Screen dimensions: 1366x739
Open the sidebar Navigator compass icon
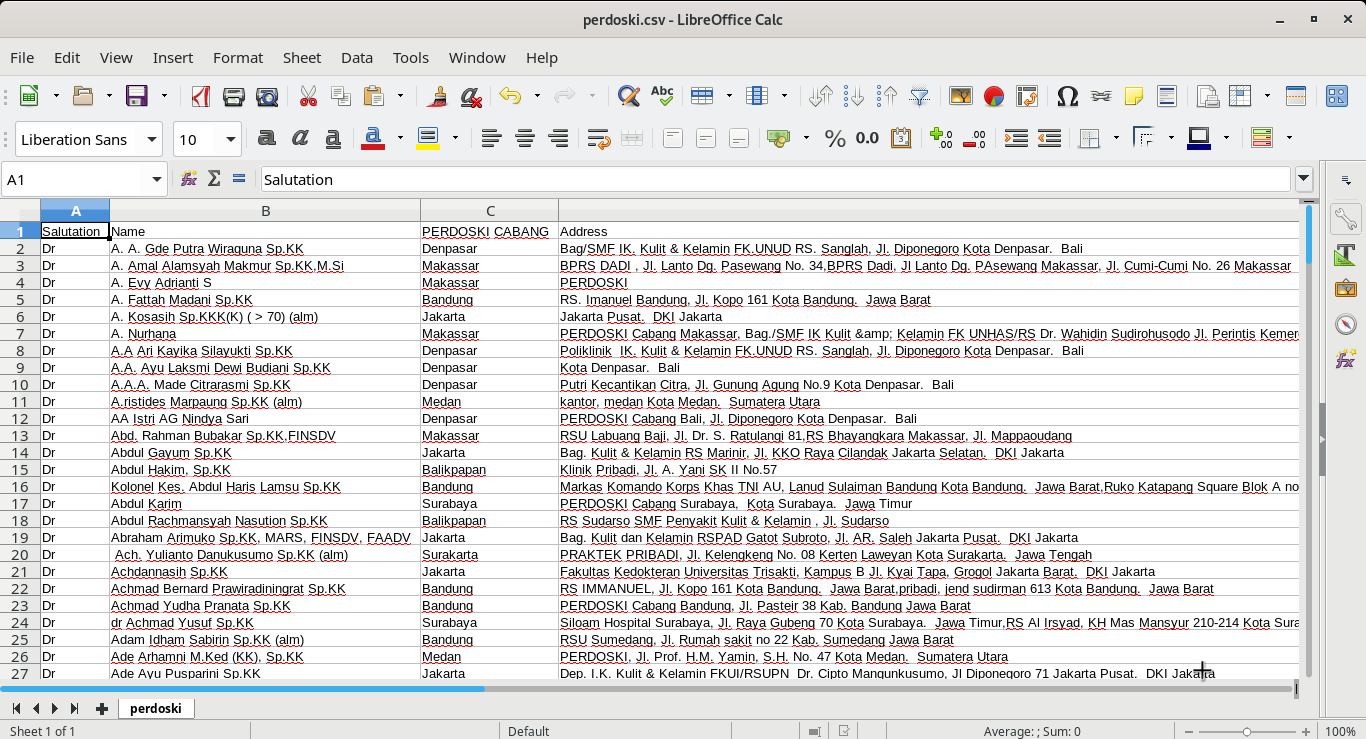click(x=1345, y=324)
